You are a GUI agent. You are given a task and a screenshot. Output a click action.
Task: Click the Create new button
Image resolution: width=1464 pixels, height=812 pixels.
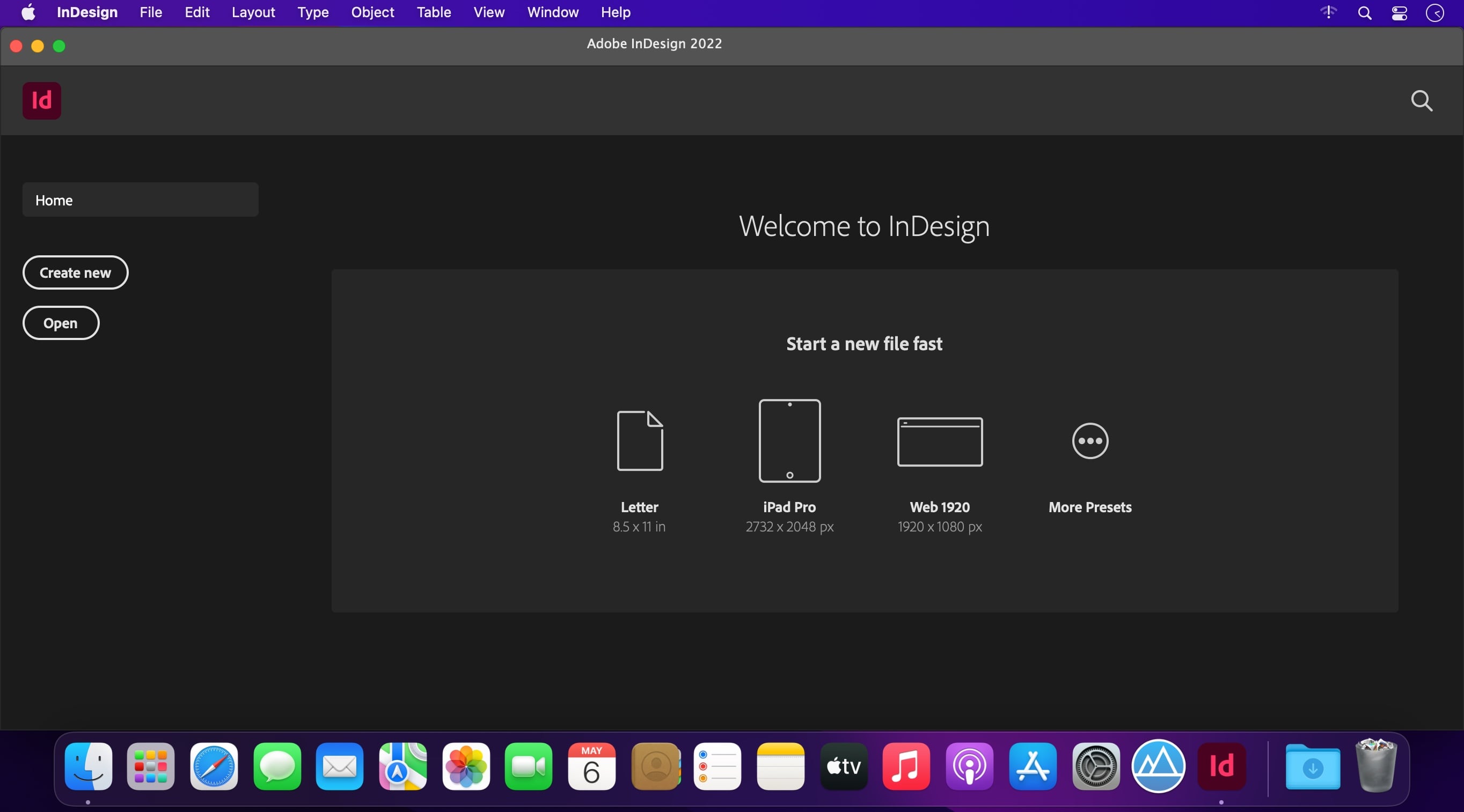tap(75, 272)
